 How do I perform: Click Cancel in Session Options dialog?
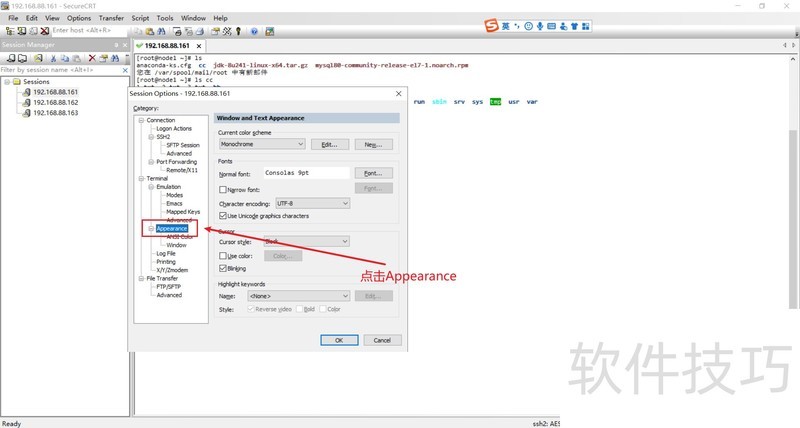click(382, 340)
